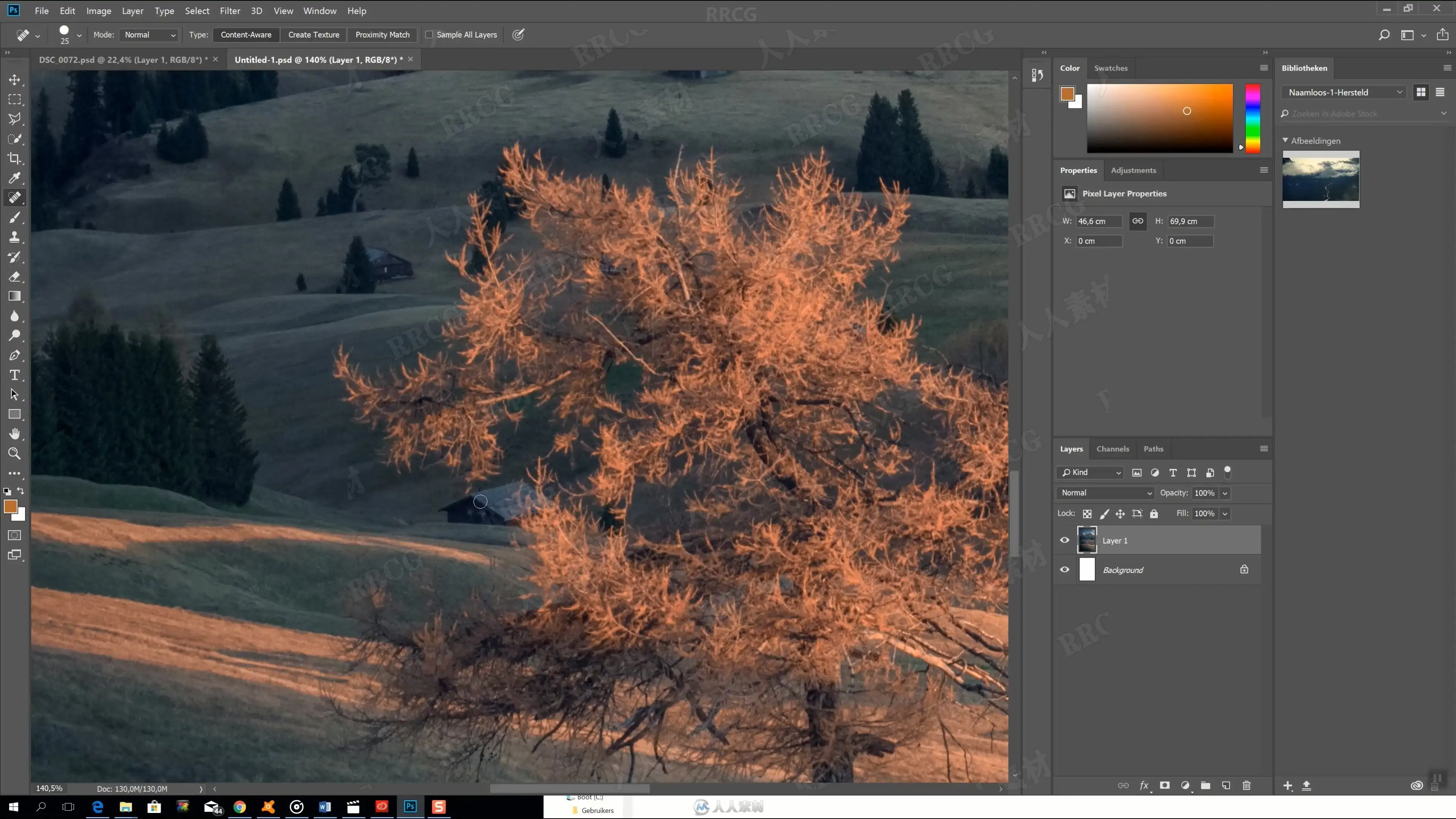
Task: Open the Filter menu
Action: [x=229, y=11]
